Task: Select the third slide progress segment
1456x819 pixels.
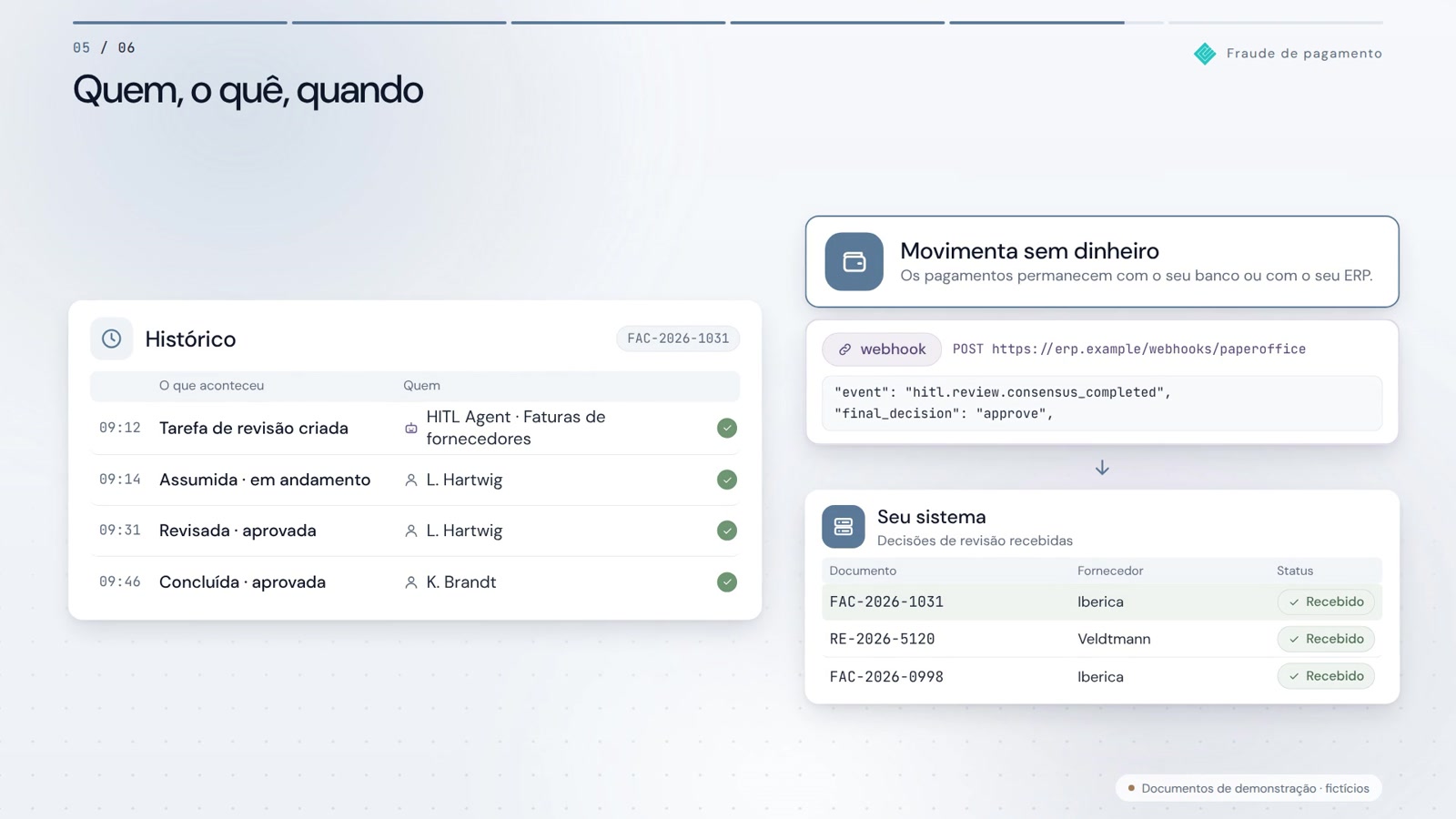Action: [618, 22]
